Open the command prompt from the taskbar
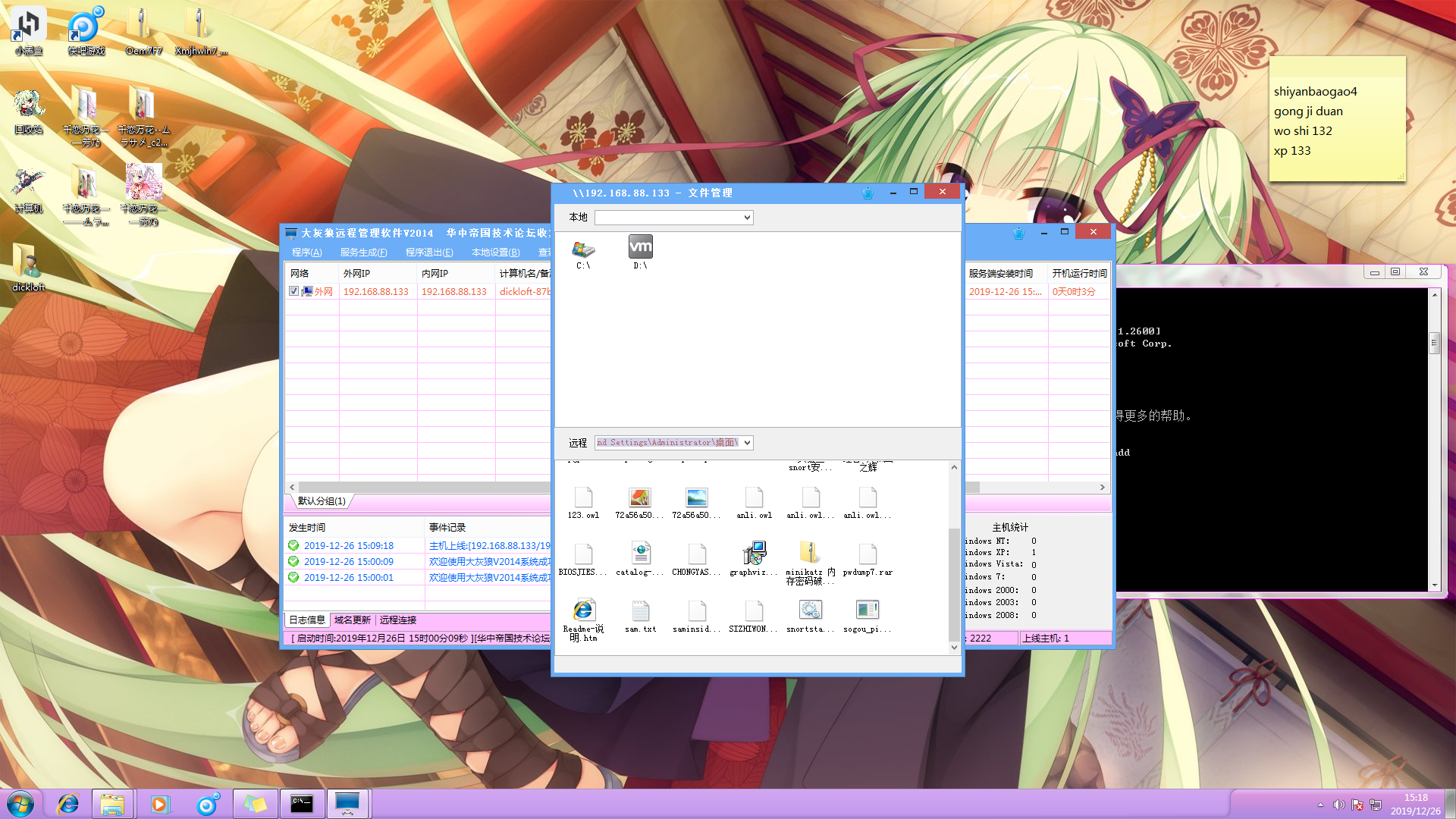This screenshot has height=819, width=1456. [x=302, y=804]
